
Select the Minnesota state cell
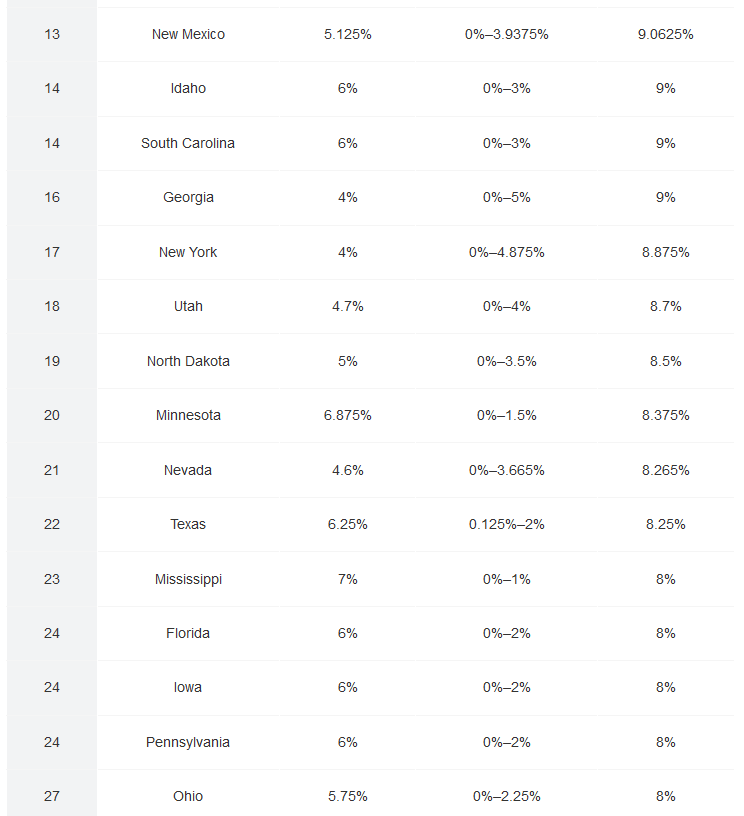(188, 415)
